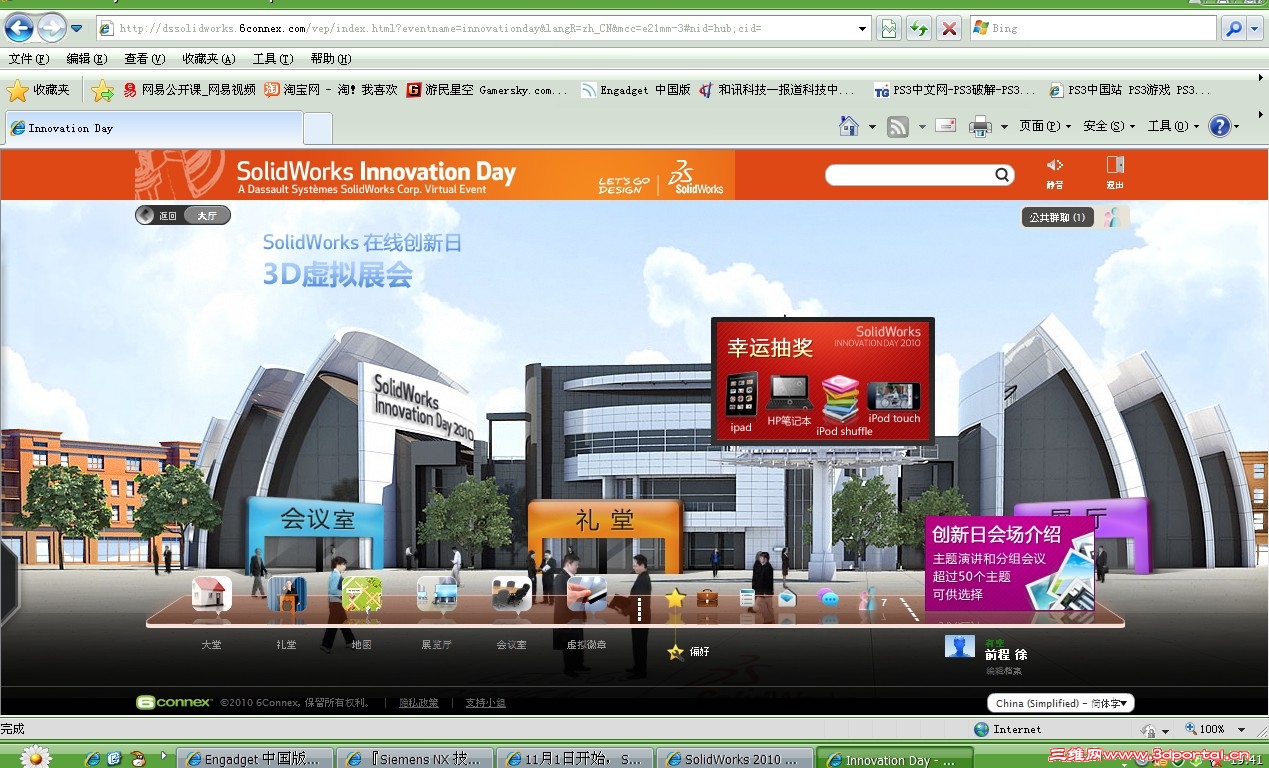Viewport: 1269px width, 768px height.
Task: Click the compatibility view icon near address bar
Action: pos(888,28)
